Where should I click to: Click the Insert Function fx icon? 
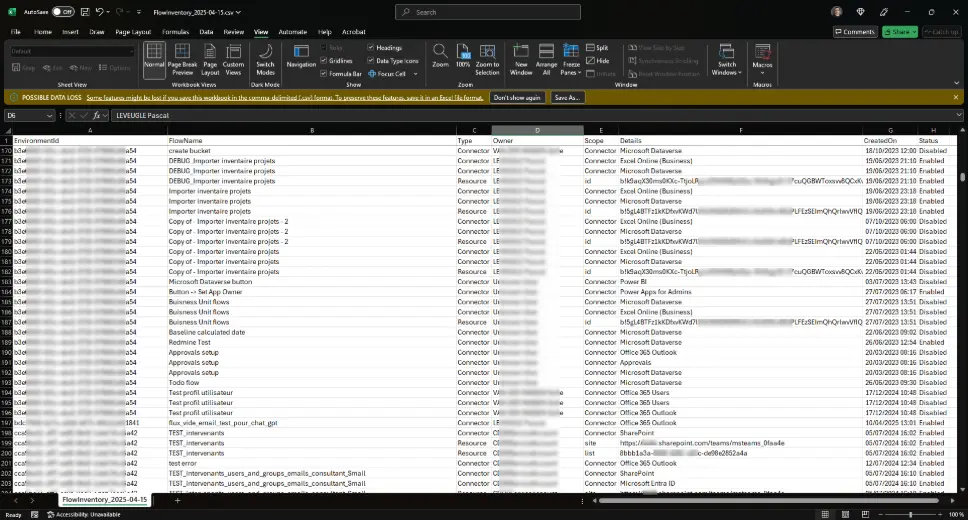pyautogui.click(x=97, y=115)
